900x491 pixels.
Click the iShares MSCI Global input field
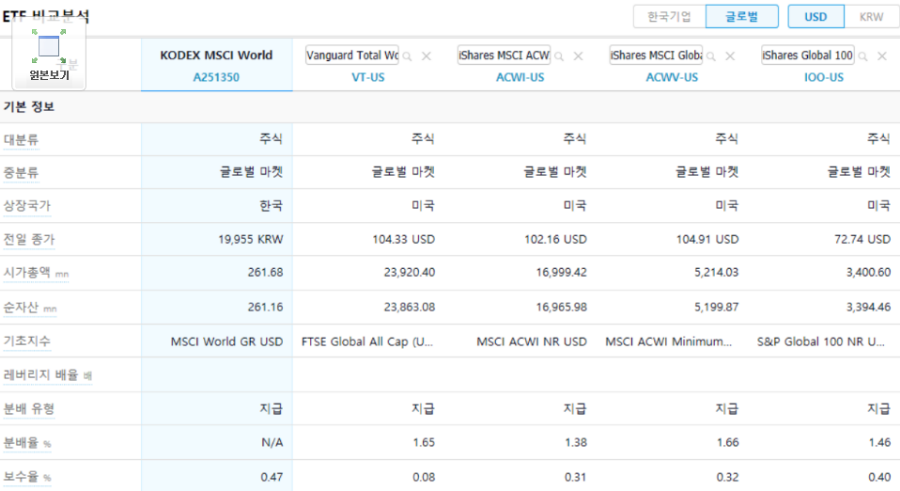[656, 56]
